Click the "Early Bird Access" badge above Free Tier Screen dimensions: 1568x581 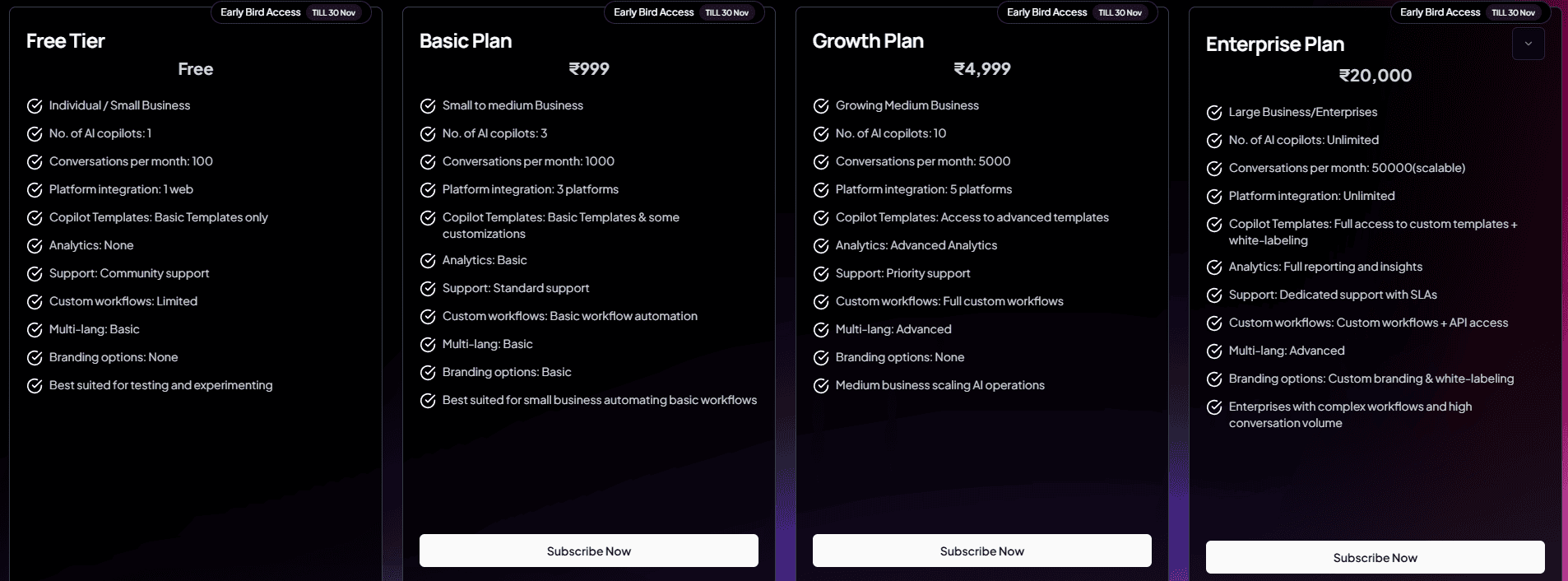(261, 12)
